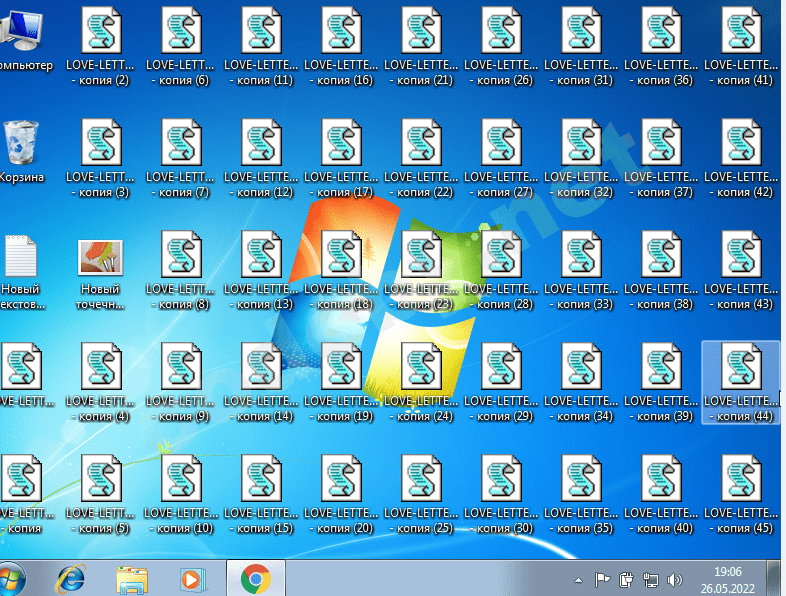
Task: Open Action Center flag icon
Action: pos(602,580)
